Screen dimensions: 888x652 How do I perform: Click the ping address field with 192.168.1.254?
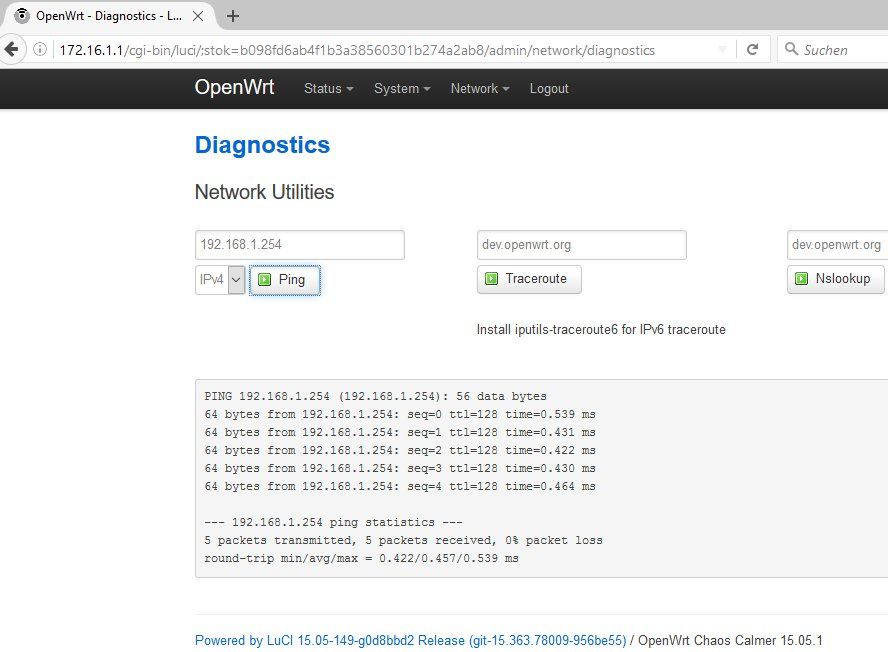click(300, 245)
